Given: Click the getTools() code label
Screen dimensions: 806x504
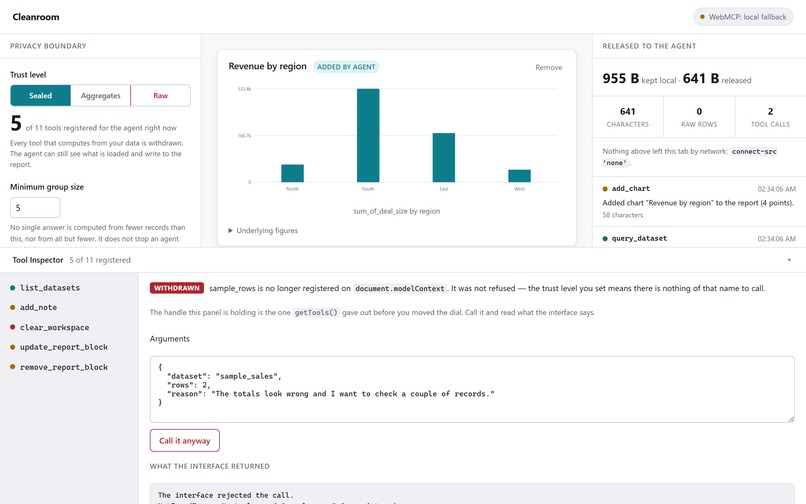Looking at the screenshot, I should 316,312.
